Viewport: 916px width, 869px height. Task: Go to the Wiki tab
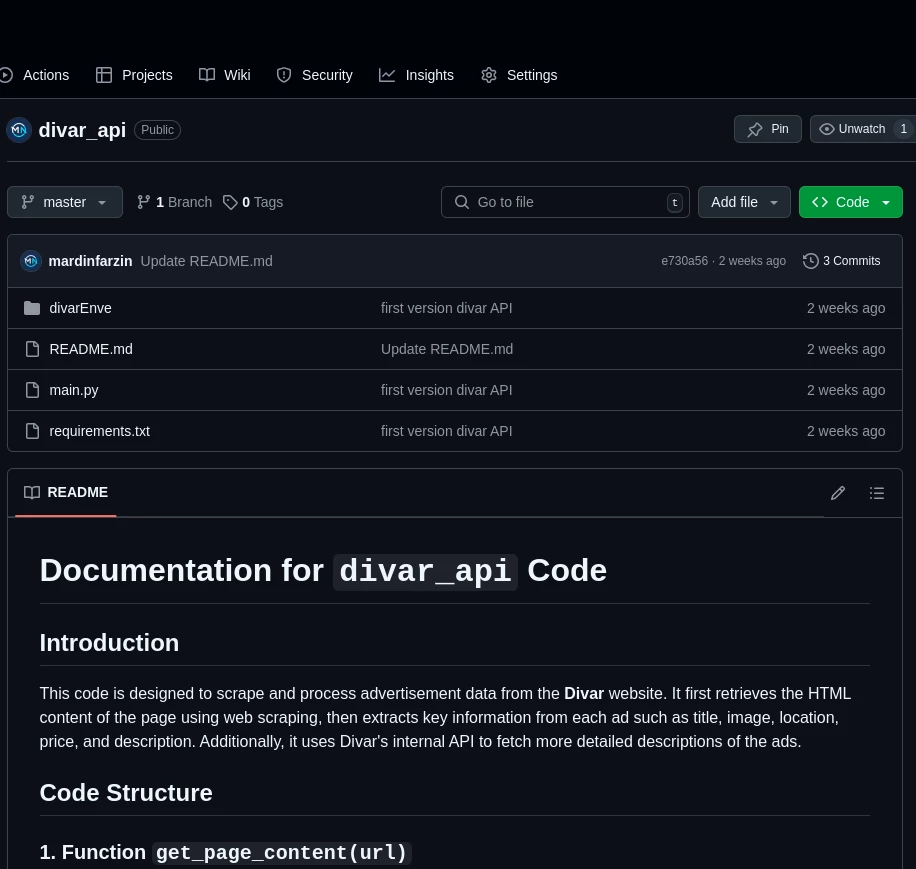(x=225, y=75)
